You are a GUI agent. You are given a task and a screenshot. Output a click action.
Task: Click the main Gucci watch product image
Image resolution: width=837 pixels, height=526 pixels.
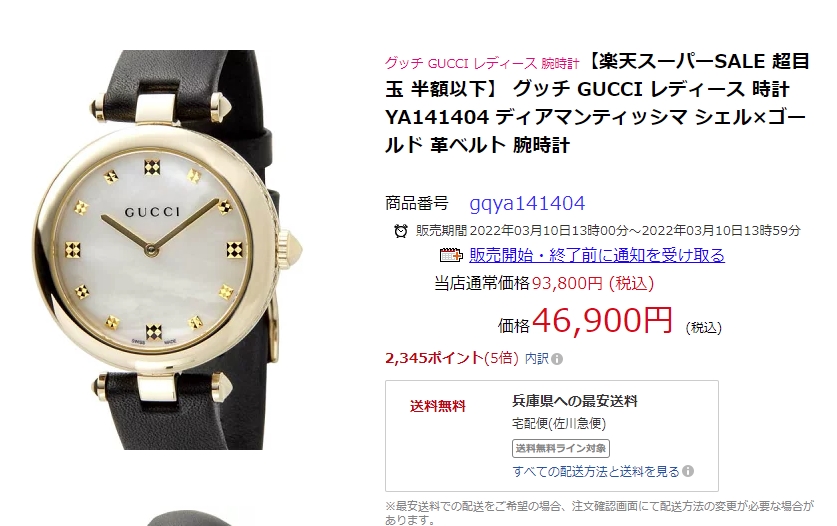tap(165, 249)
